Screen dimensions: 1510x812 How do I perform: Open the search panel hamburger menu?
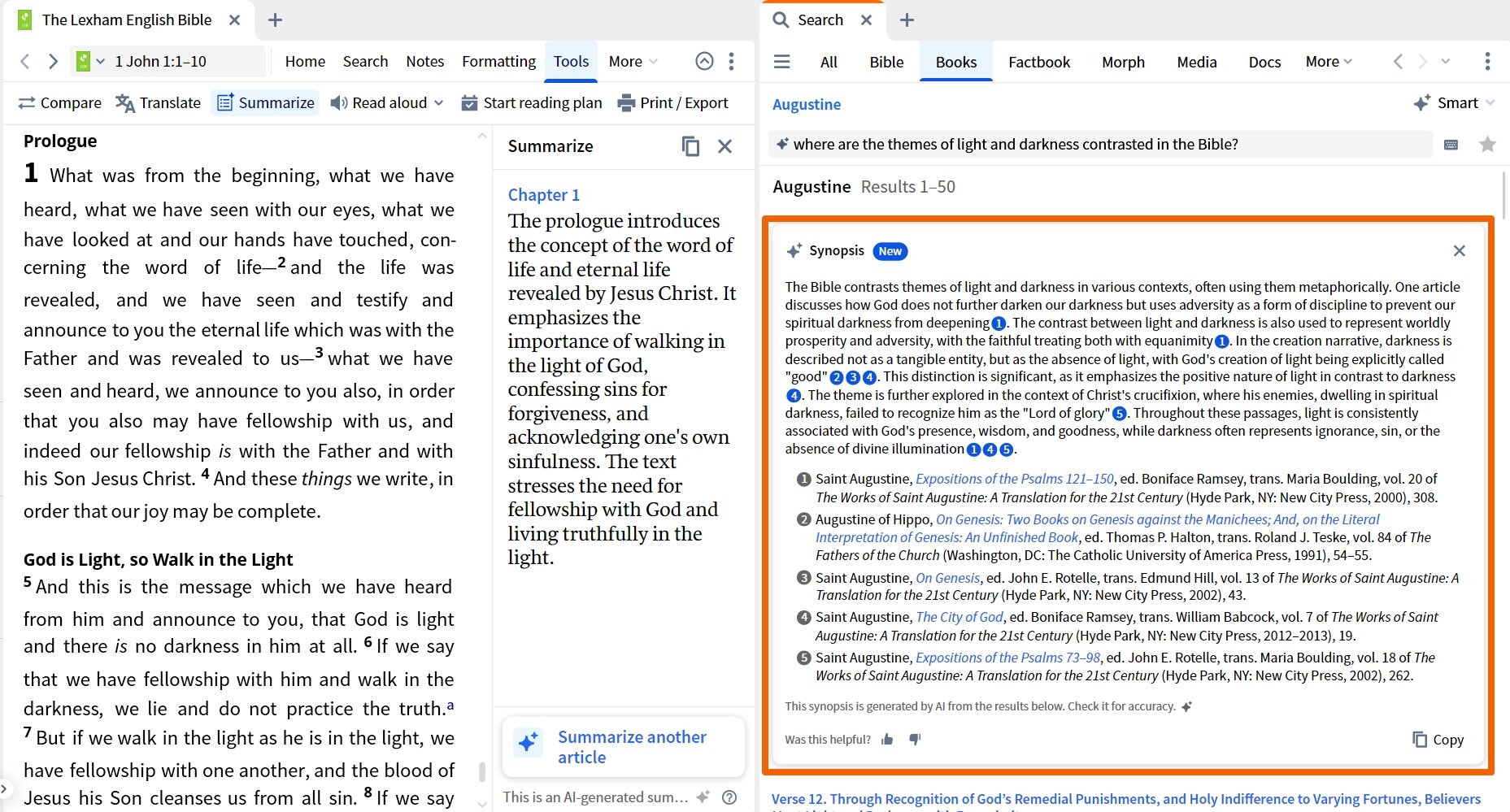tap(781, 62)
